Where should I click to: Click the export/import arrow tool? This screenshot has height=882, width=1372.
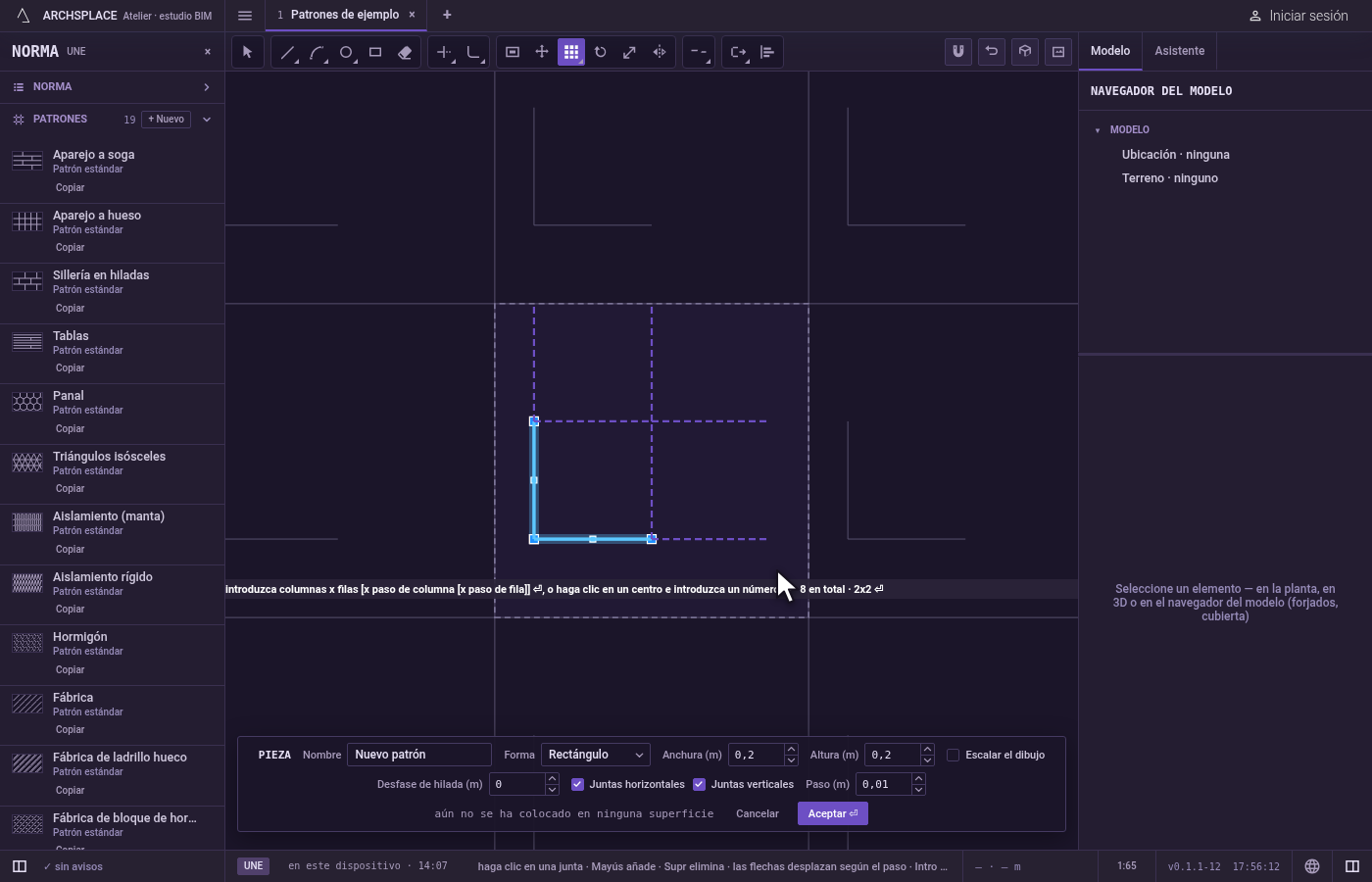(738, 52)
